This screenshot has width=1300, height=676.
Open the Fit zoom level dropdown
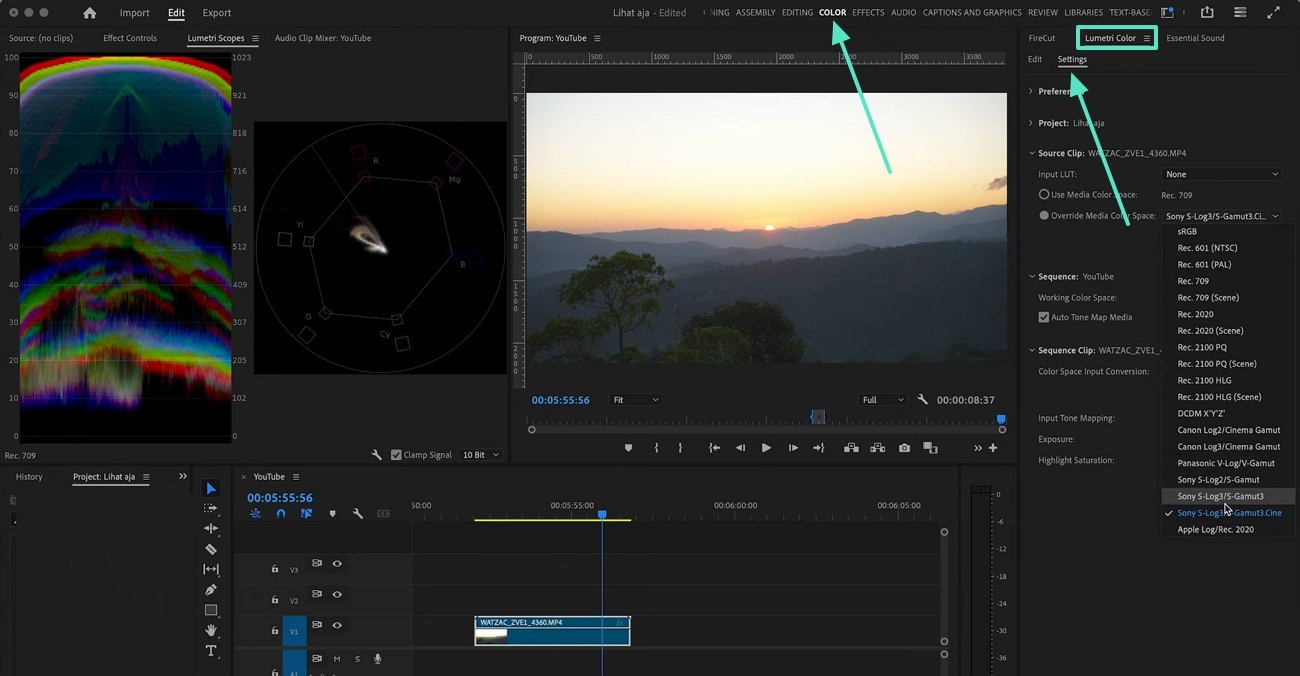click(x=635, y=400)
